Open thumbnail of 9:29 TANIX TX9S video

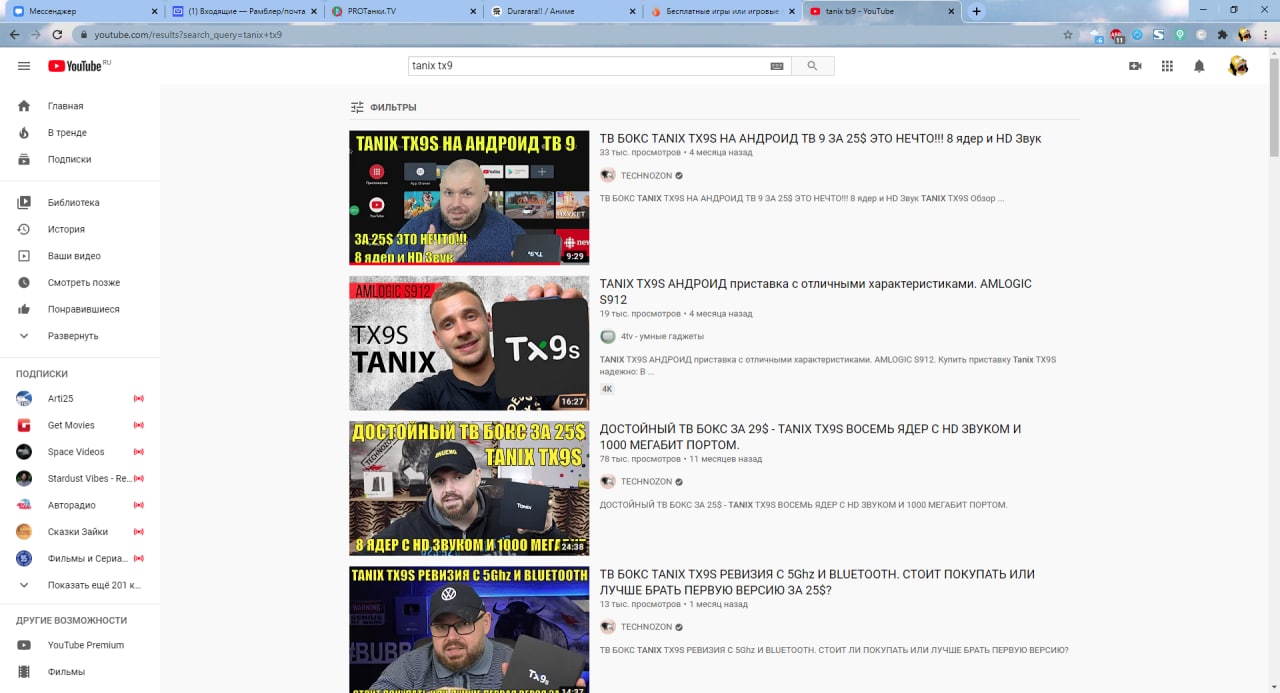pos(469,197)
